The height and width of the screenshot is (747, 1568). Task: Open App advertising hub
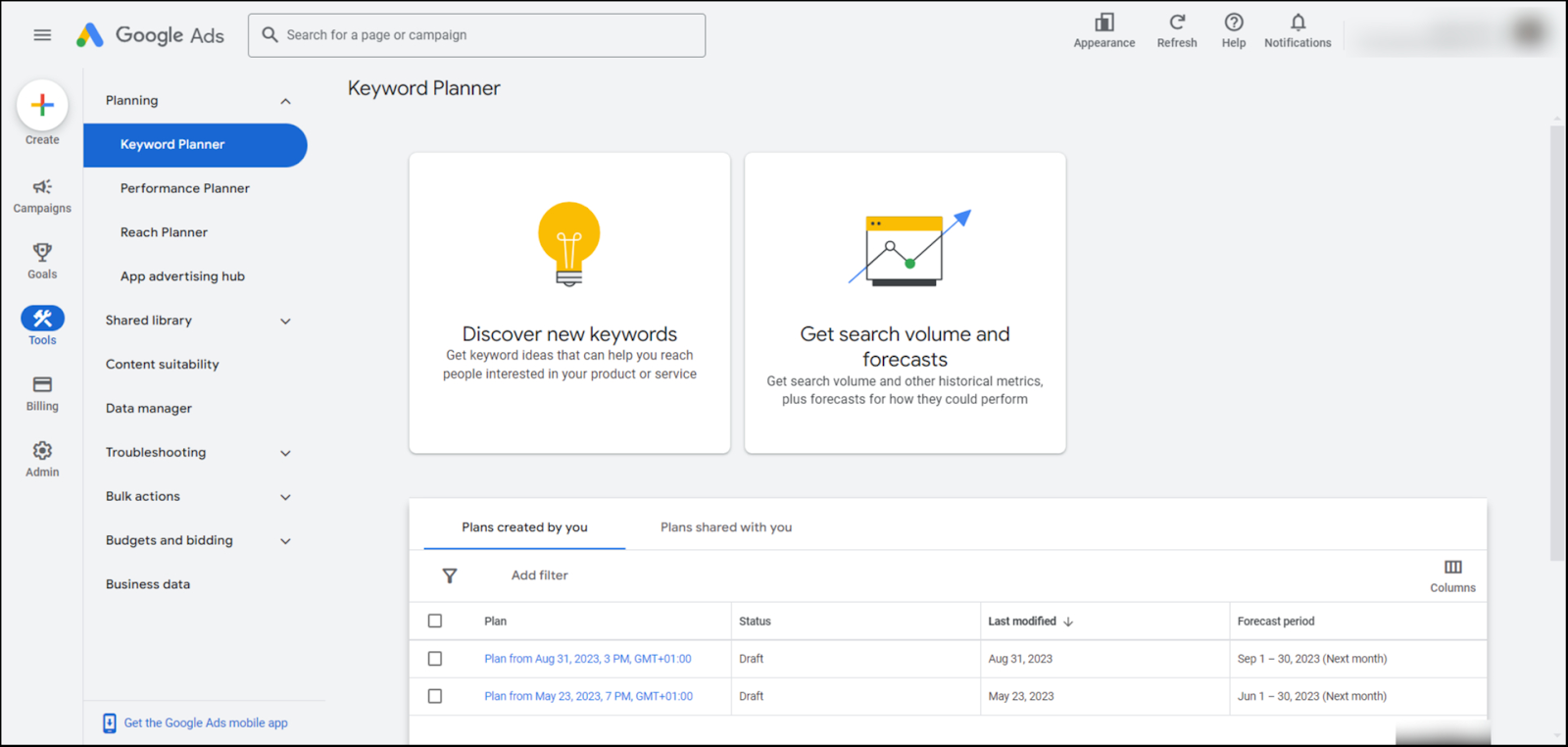[182, 276]
